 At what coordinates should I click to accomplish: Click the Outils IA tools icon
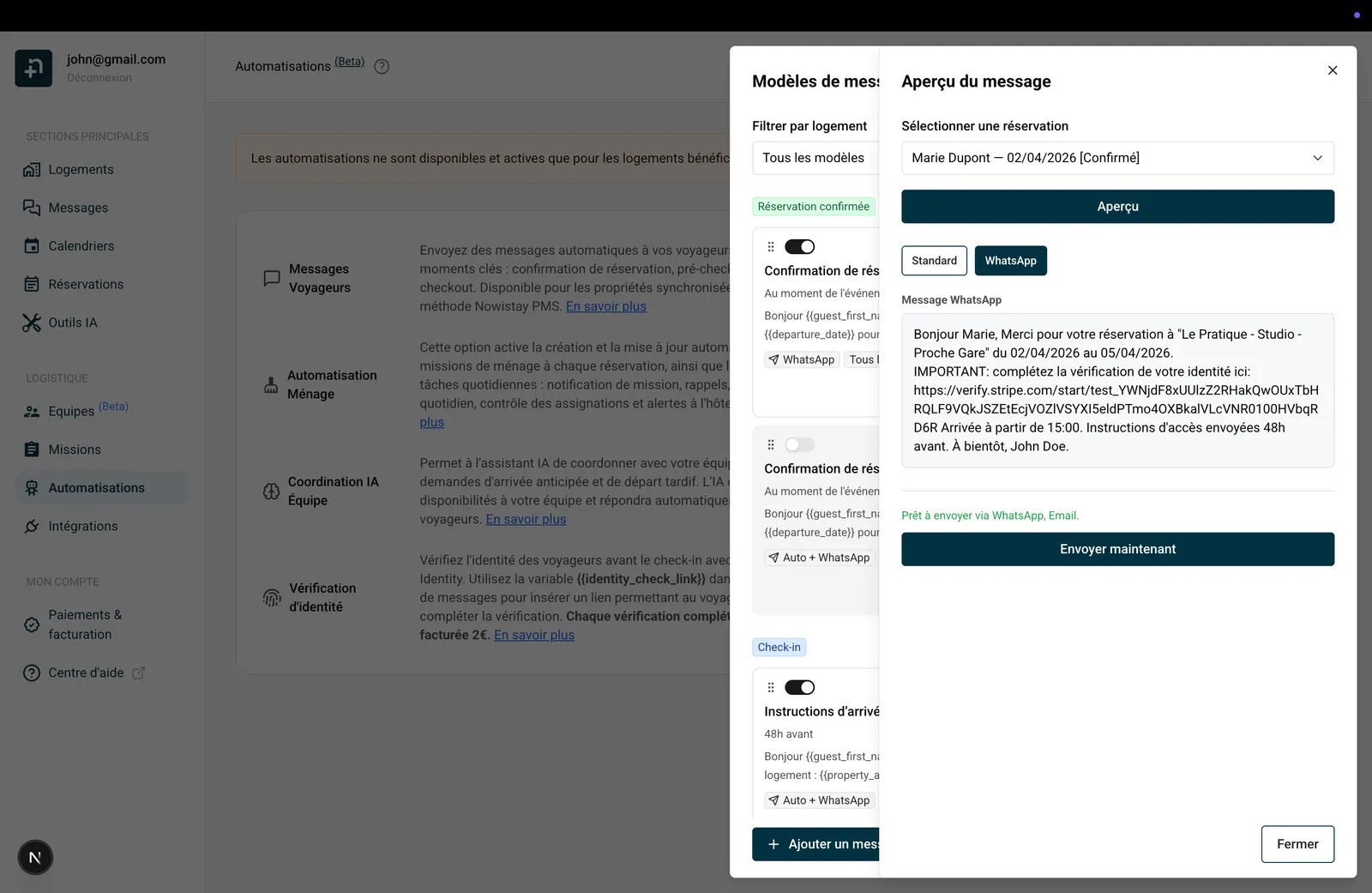click(x=32, y=323)
